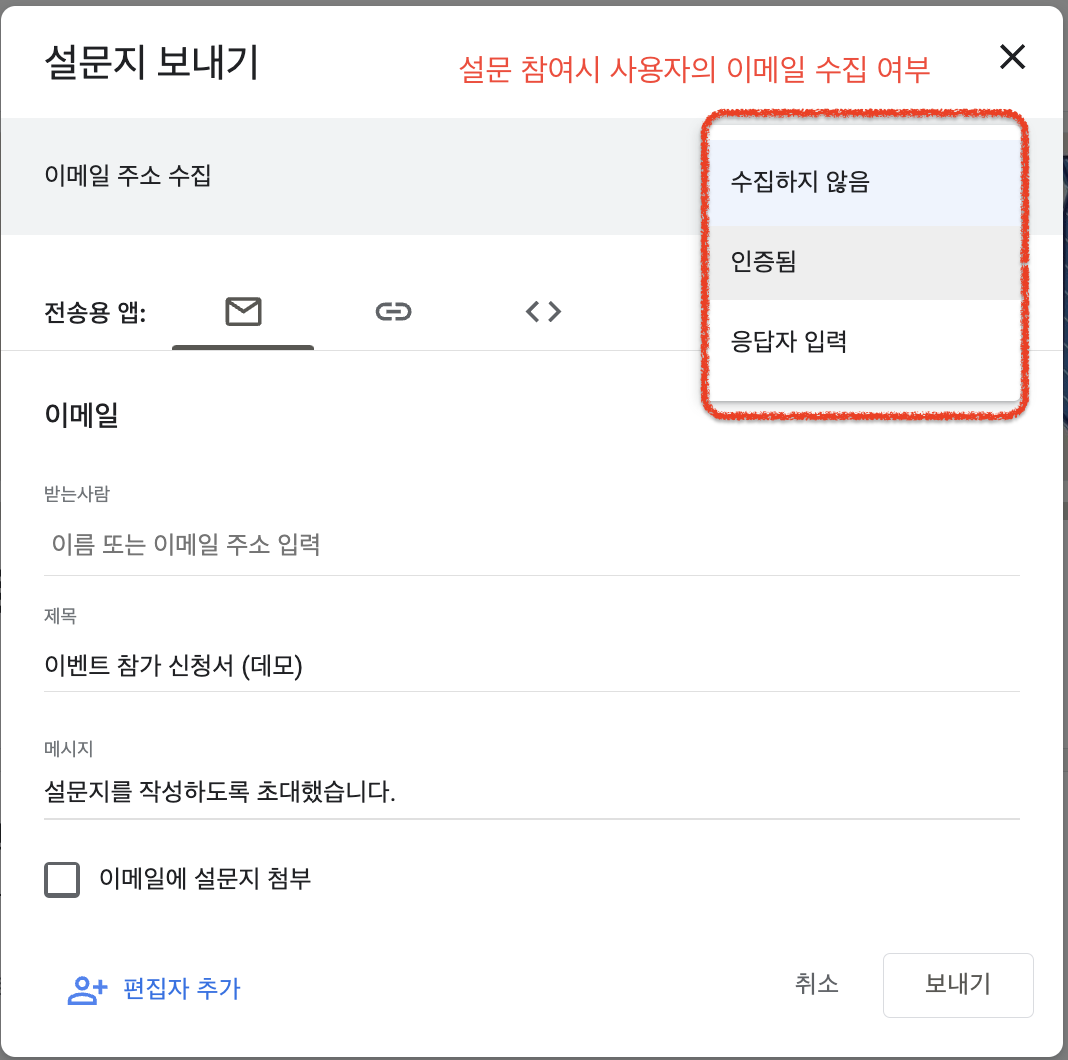1068x1060 pixels.
Task: Switch to the link sharing icon tab
Action: click(393, 313)
